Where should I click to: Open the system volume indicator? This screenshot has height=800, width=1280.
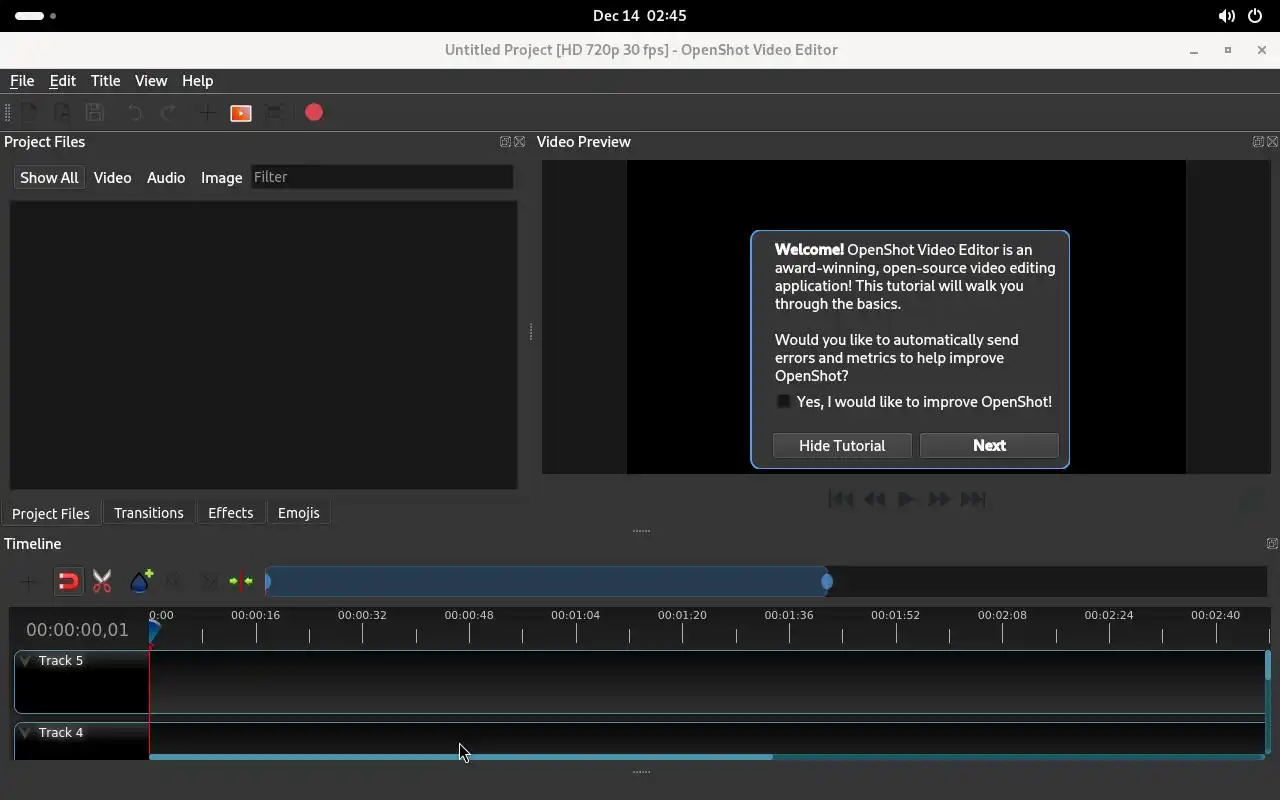1226,16
